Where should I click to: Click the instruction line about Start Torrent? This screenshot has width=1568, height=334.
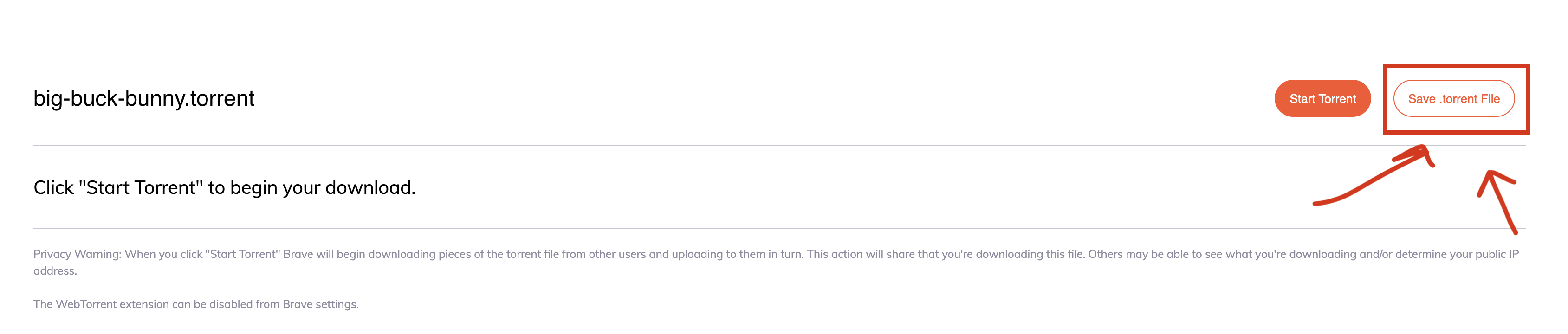[224, 188]
